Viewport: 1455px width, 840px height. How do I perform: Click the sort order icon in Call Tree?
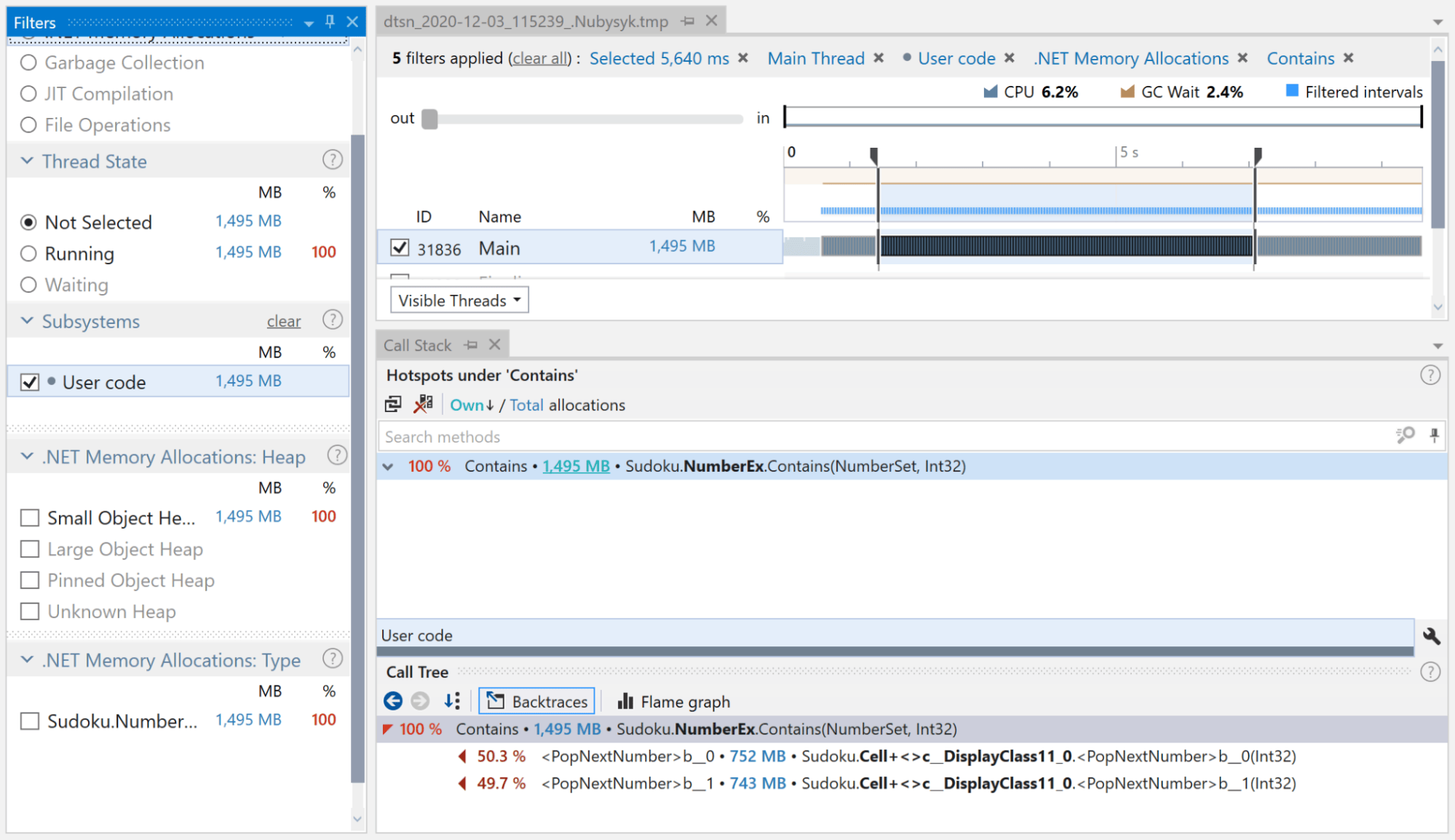click(x=452, y=701)
